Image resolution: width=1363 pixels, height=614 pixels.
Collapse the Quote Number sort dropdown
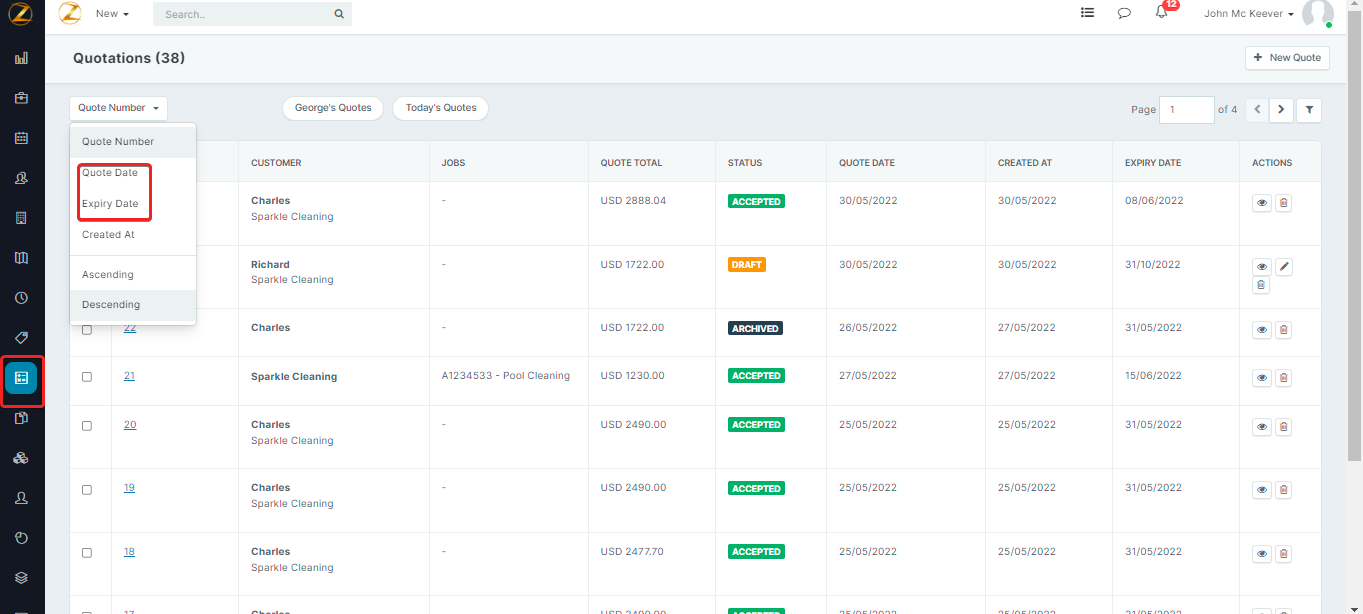click(119, 108)
